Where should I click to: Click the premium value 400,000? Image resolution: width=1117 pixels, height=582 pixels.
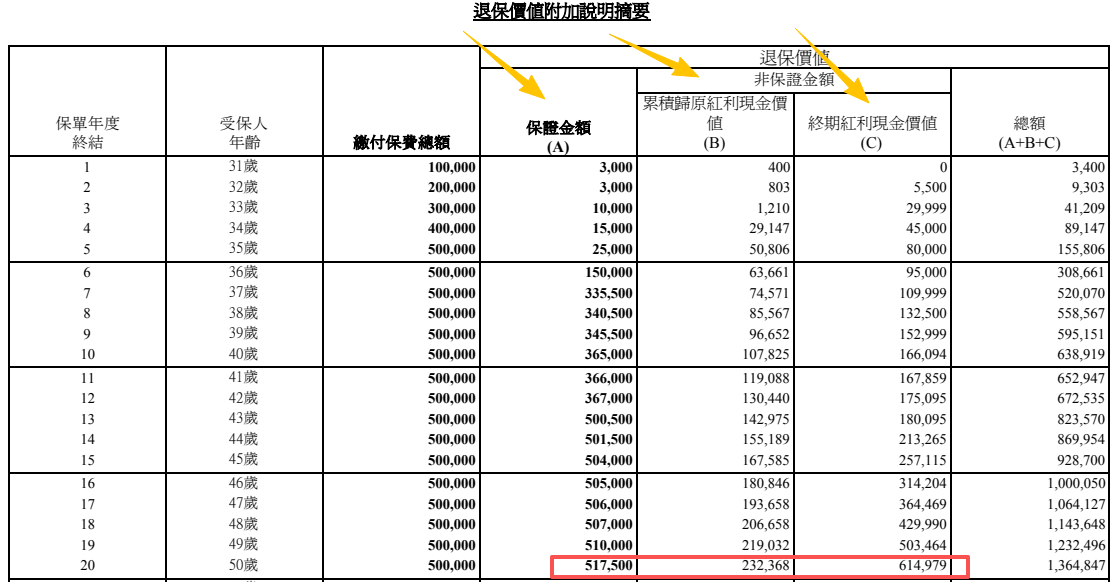pos(452,228)
